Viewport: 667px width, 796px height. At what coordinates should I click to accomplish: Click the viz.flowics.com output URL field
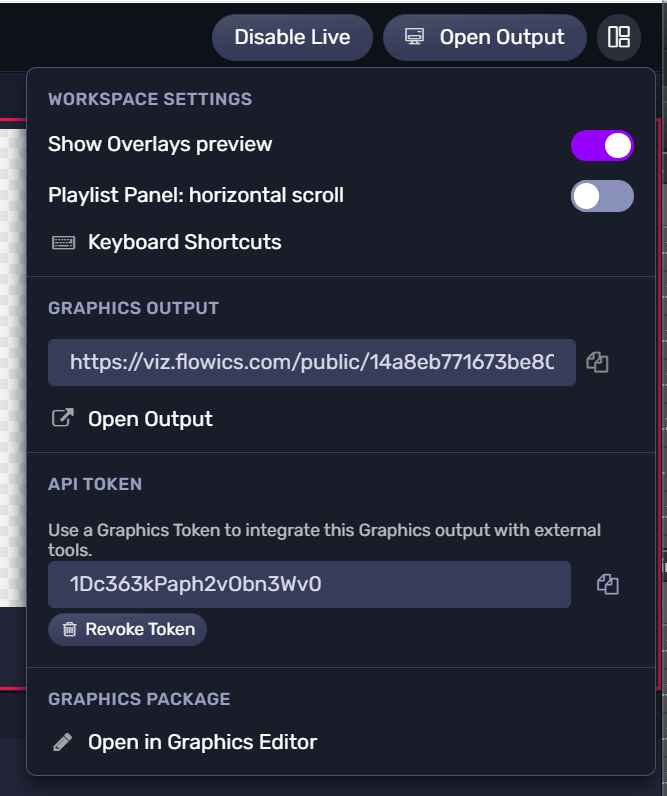311,362
